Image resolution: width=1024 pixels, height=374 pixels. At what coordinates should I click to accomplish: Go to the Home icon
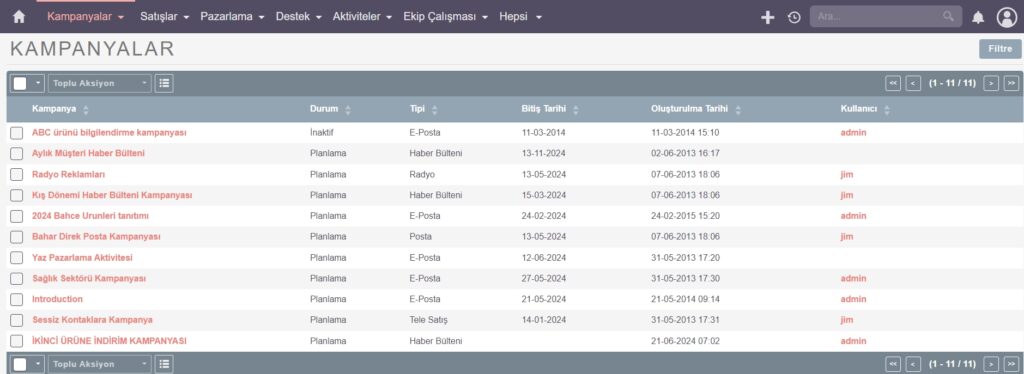(x=19, y=17)
